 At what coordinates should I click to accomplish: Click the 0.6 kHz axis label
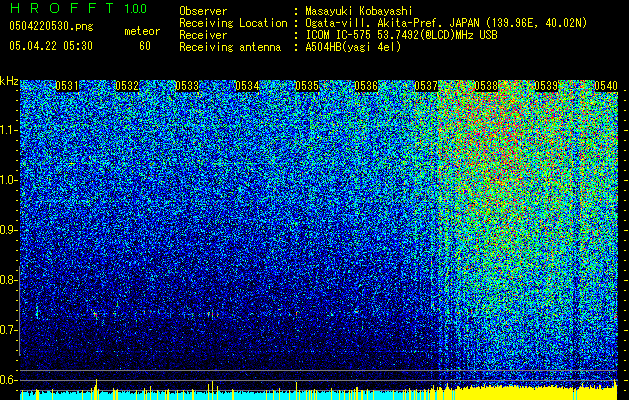coord(8,380)
